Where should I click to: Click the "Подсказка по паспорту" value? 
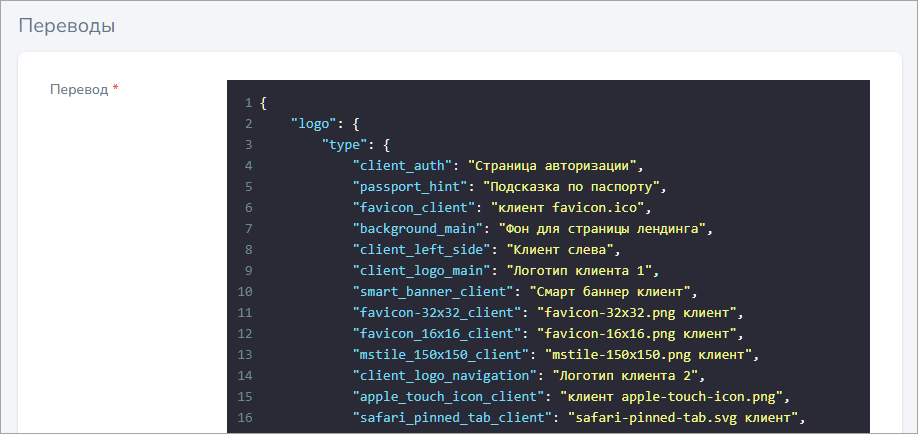[573, 187]
